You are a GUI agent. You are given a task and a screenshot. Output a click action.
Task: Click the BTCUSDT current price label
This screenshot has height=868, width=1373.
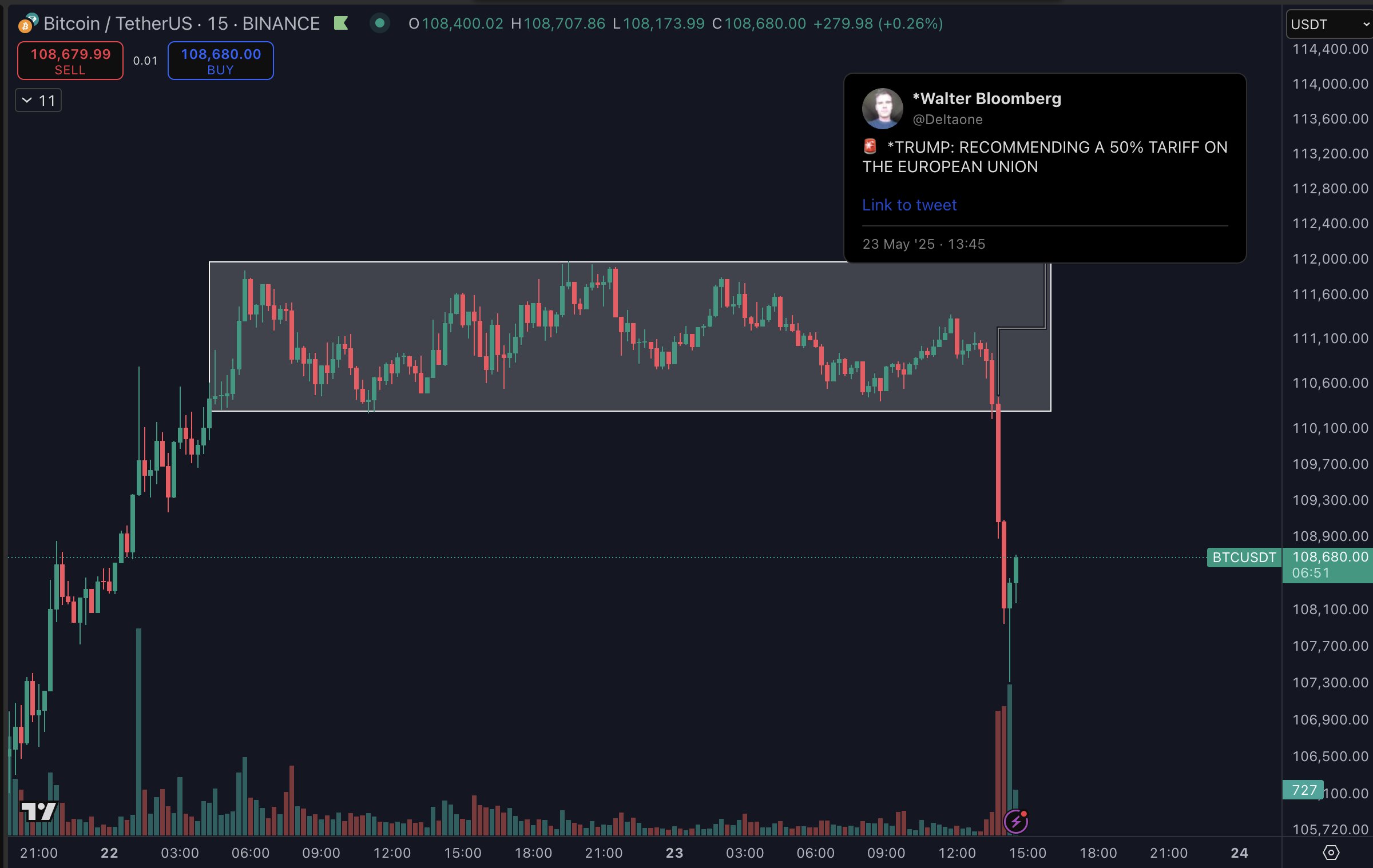(x=1244, y=558)
